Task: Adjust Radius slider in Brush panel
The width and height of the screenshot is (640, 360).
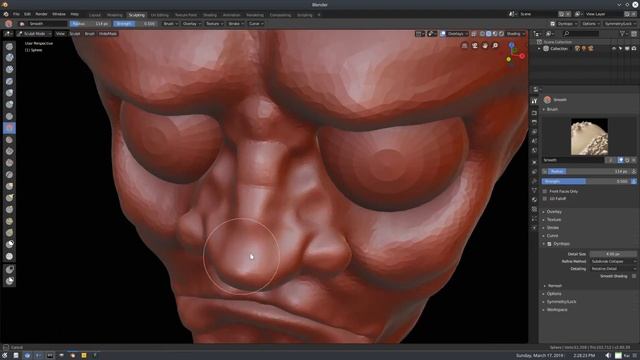Action: click(x=589, y=171)
